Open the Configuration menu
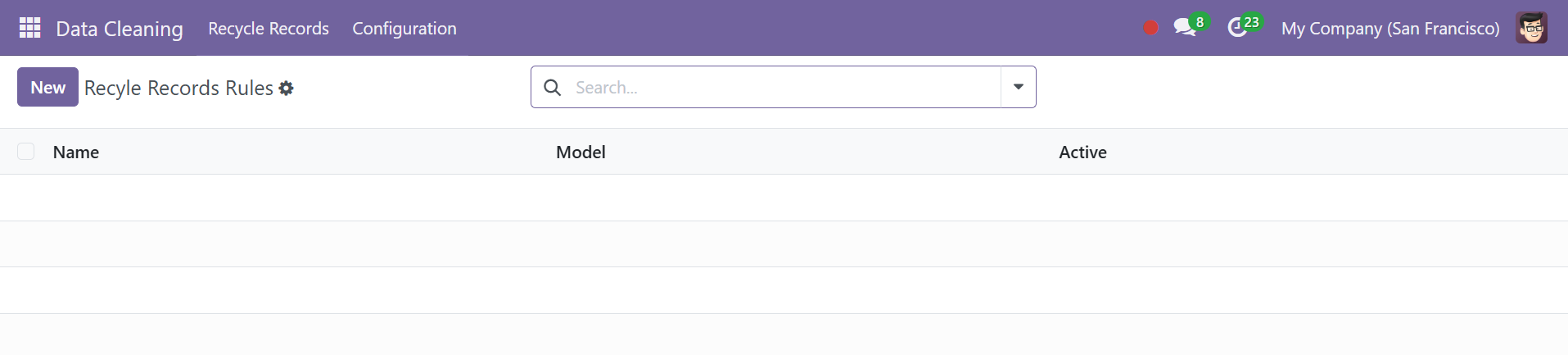The image size is (1568, 355). click(404, 28)
